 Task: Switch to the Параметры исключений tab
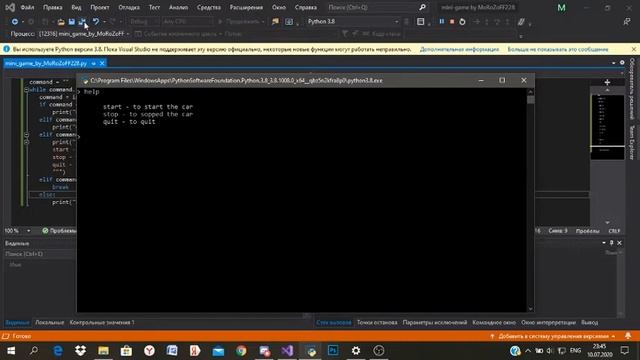coord(435,322)
